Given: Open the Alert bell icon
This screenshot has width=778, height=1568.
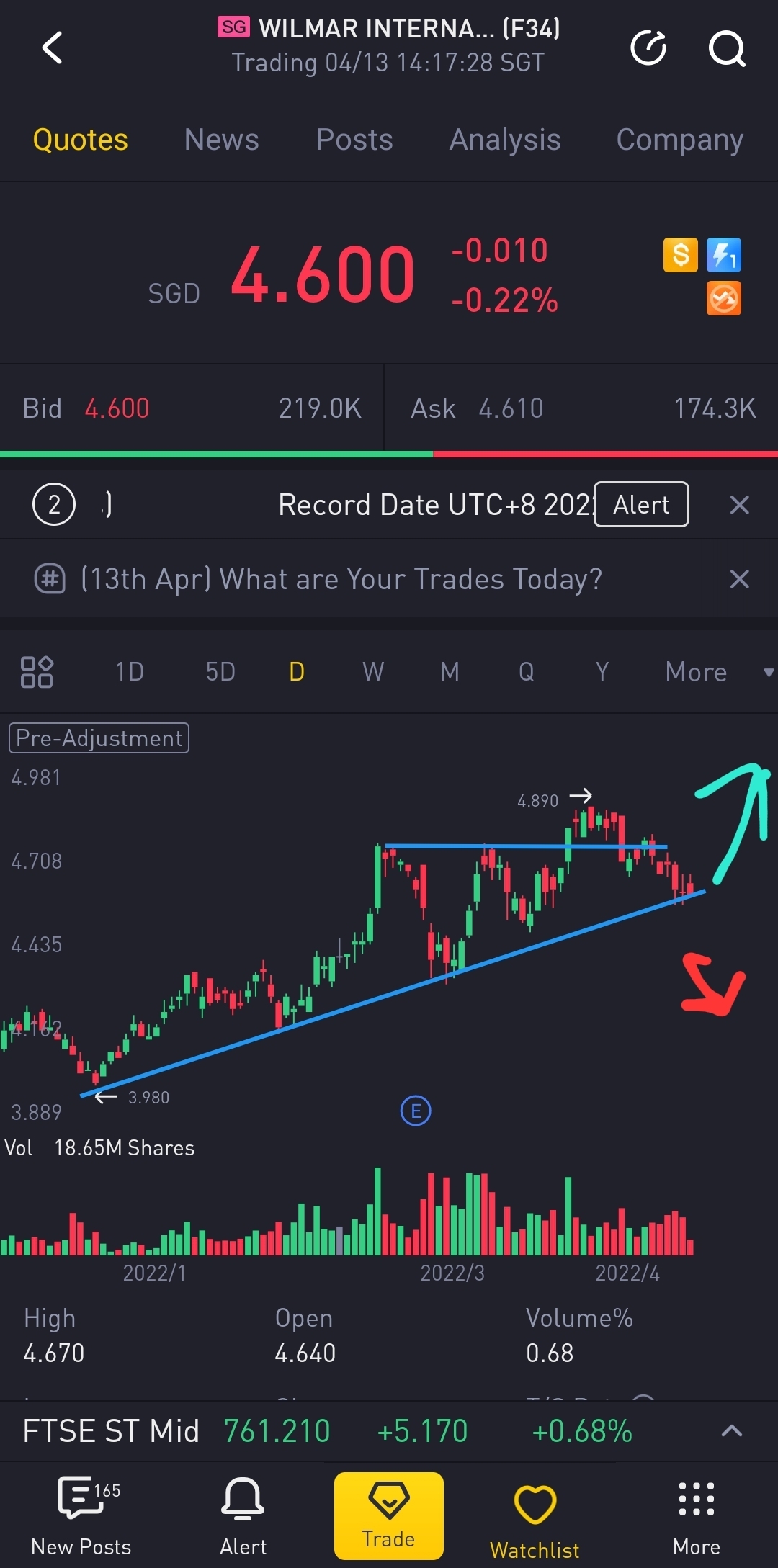Looking at the screenshot, I should click(243, 1513).
